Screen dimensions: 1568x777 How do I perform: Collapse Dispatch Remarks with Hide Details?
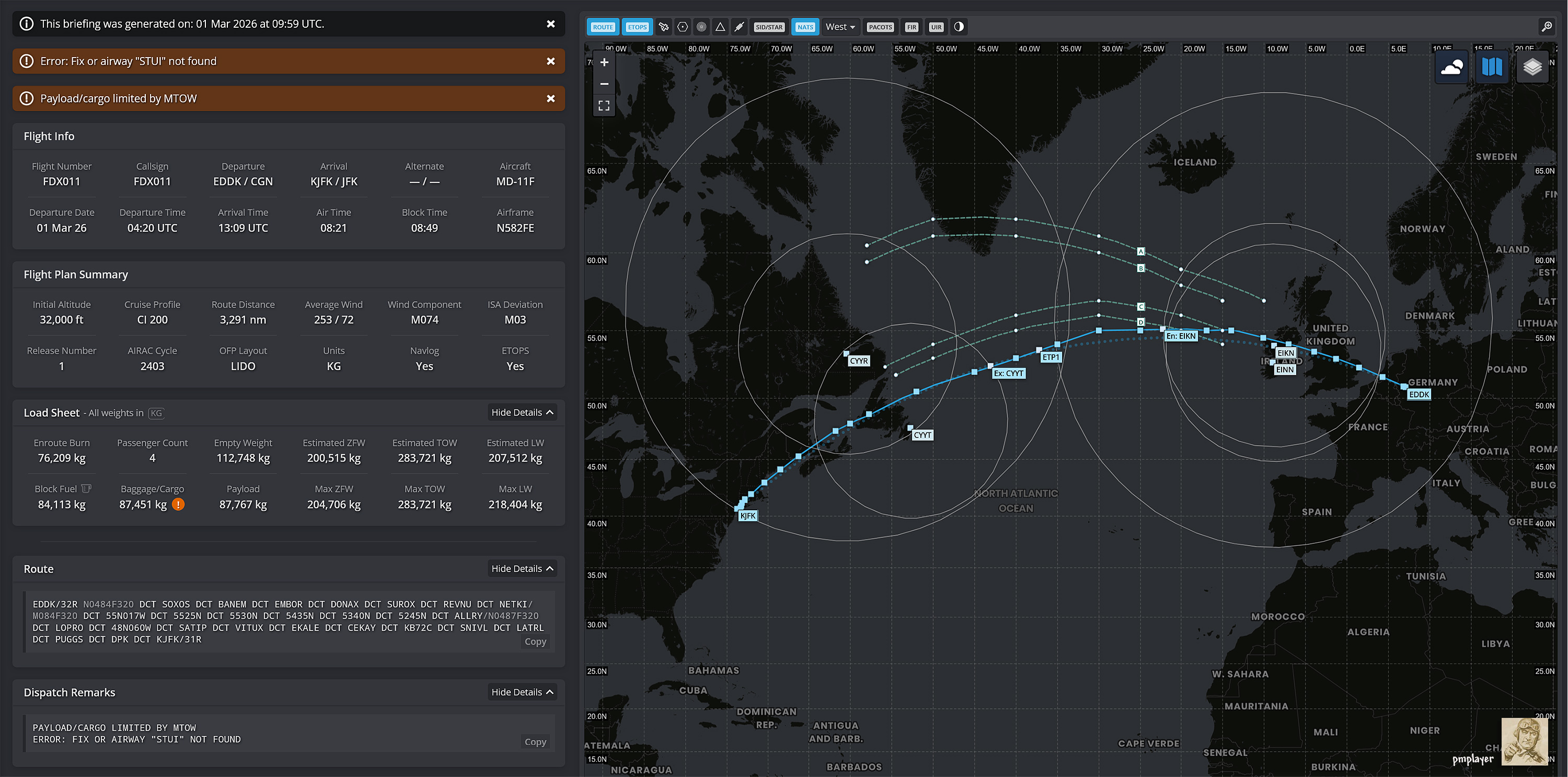pyautogui.click(x=522, y=692)
